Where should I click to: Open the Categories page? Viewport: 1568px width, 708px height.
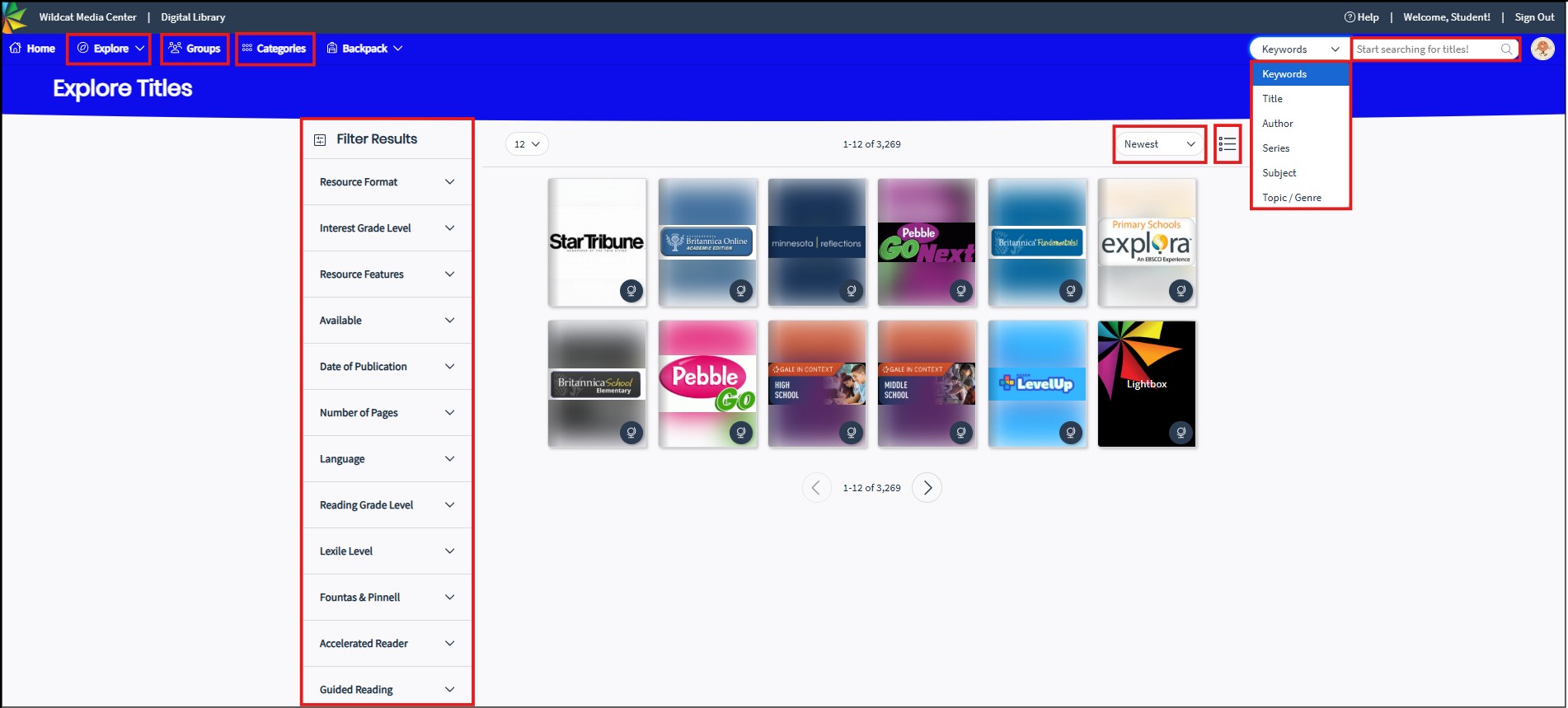click(274, 49)
